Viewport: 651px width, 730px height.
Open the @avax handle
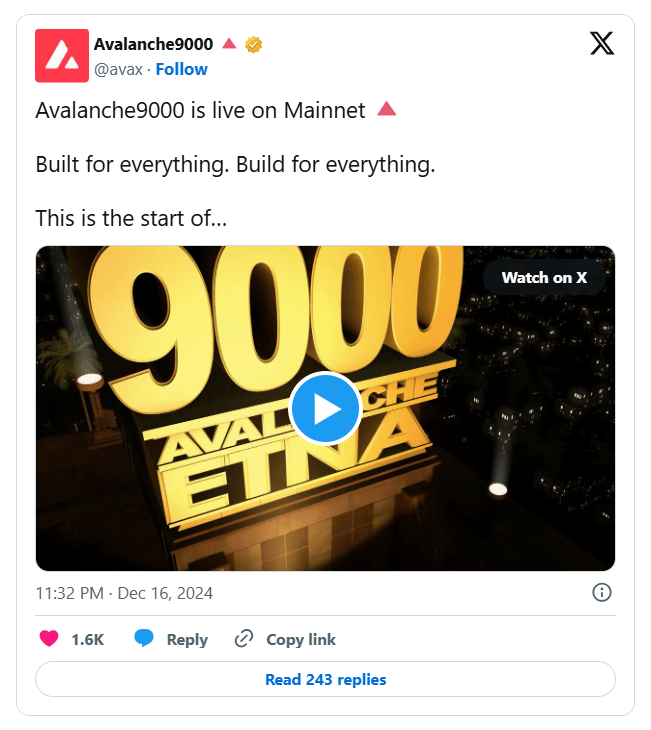pos(118,69)
